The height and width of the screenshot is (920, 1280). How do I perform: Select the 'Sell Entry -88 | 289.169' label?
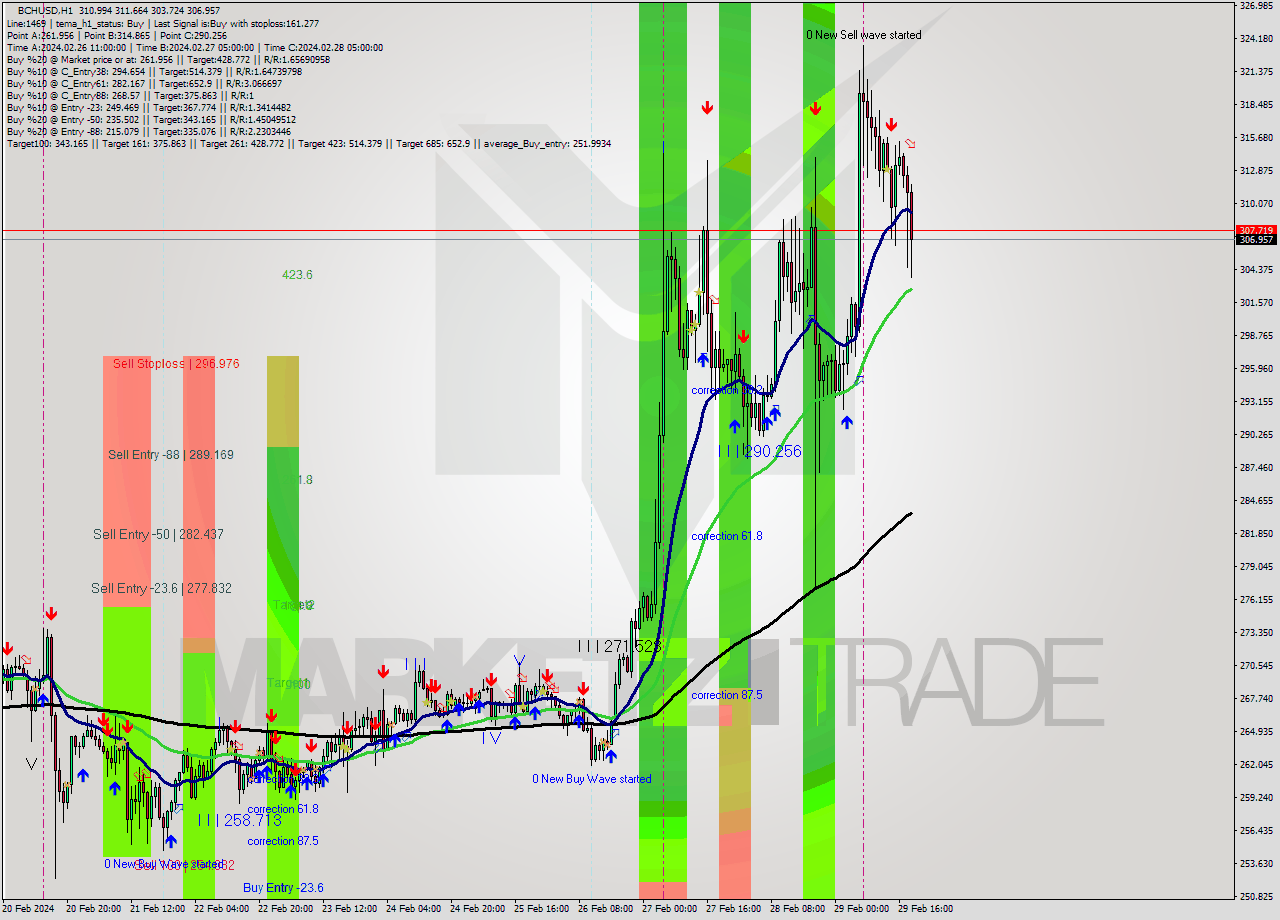171,455
